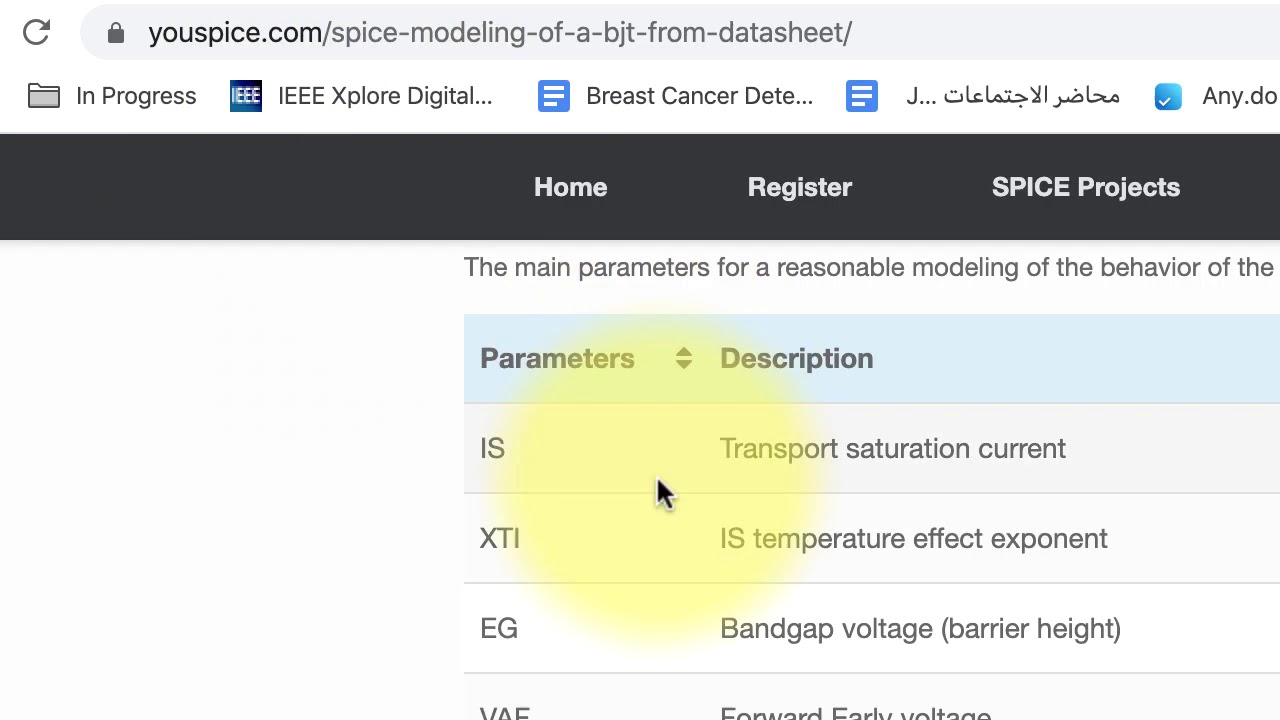
Task: Click the Breast Cancer Dete... document icon
Action: pyautogui.click(x=553, y=96)
